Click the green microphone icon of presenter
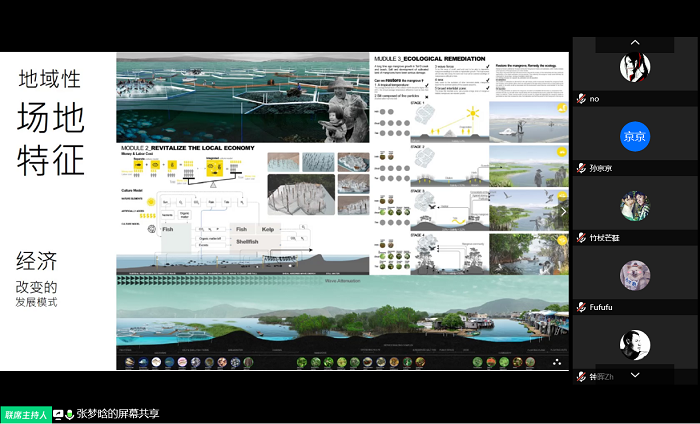Screen dimensions: 700x424 (70, 414)
